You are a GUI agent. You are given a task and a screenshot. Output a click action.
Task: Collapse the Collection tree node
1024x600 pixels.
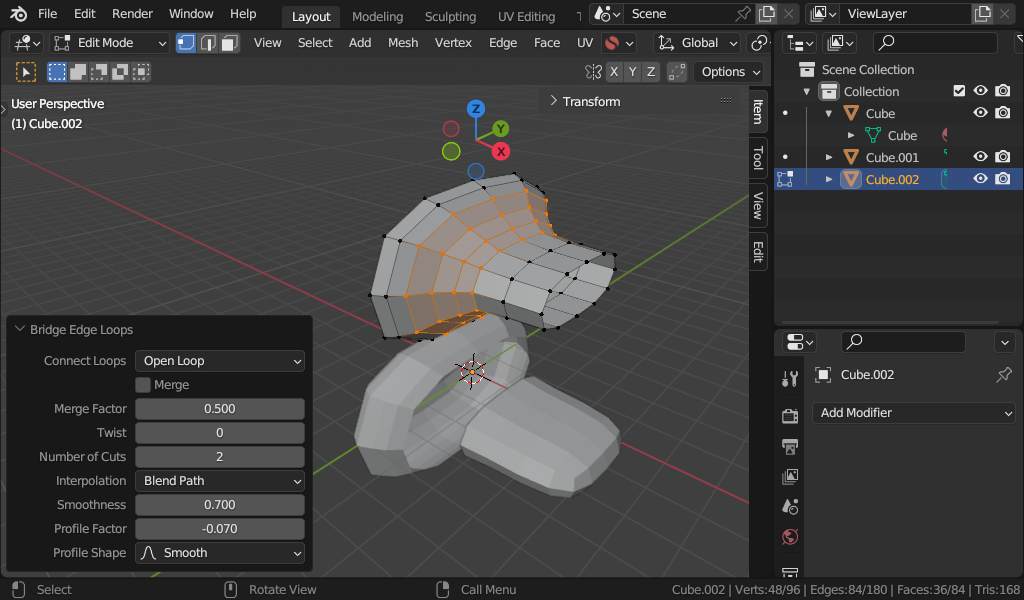807,91
